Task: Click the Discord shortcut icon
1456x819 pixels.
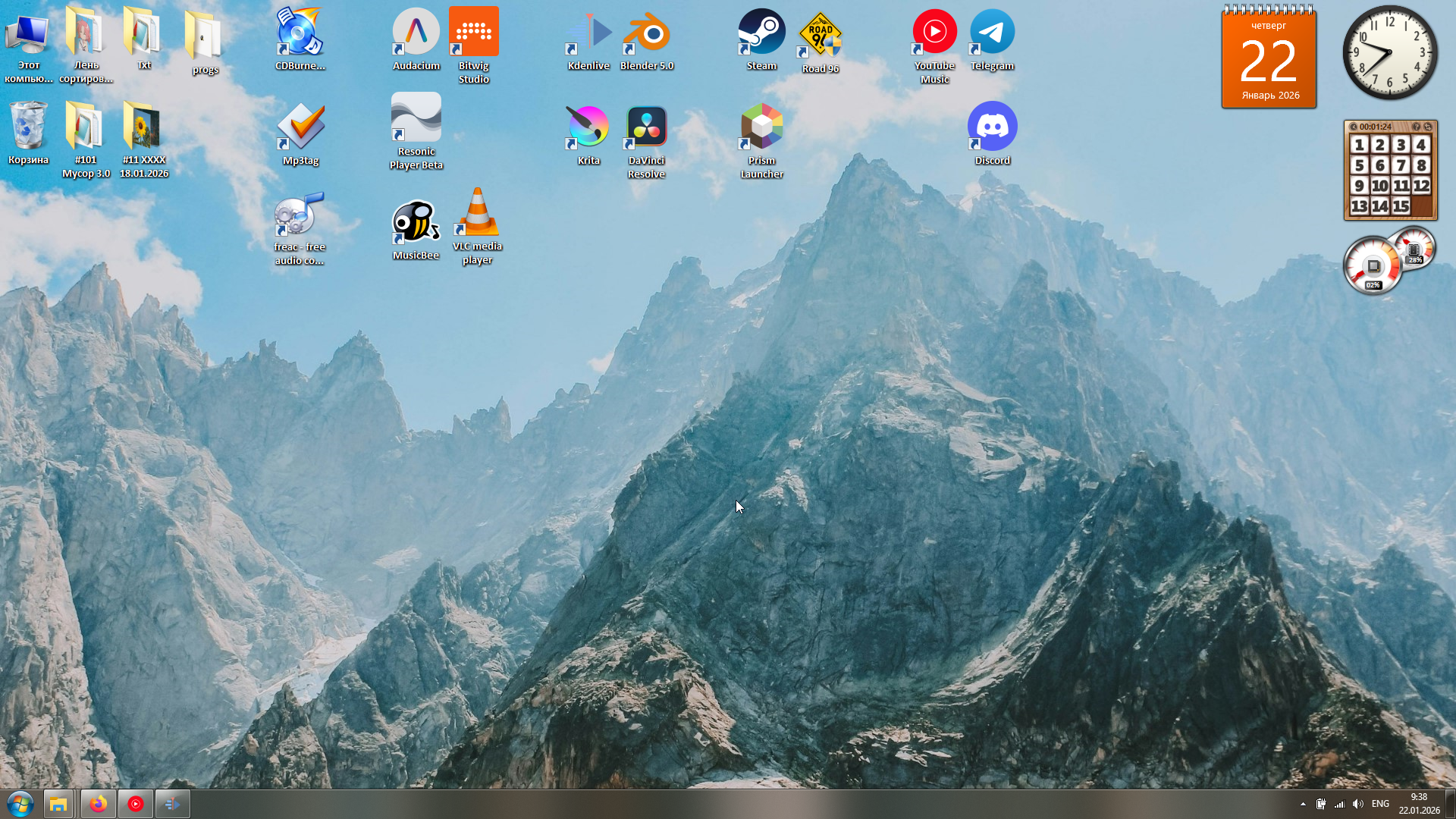Action: pos(992,127)
